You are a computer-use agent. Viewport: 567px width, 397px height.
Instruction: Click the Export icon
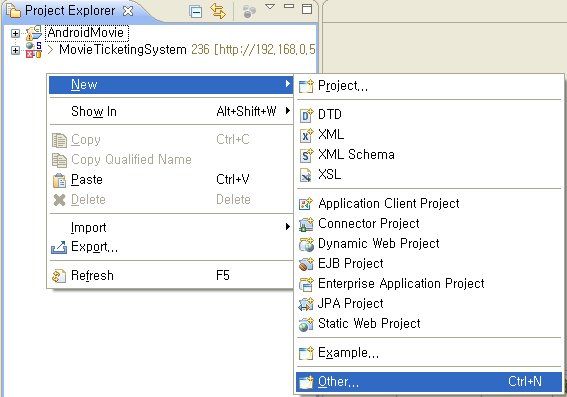59,247
